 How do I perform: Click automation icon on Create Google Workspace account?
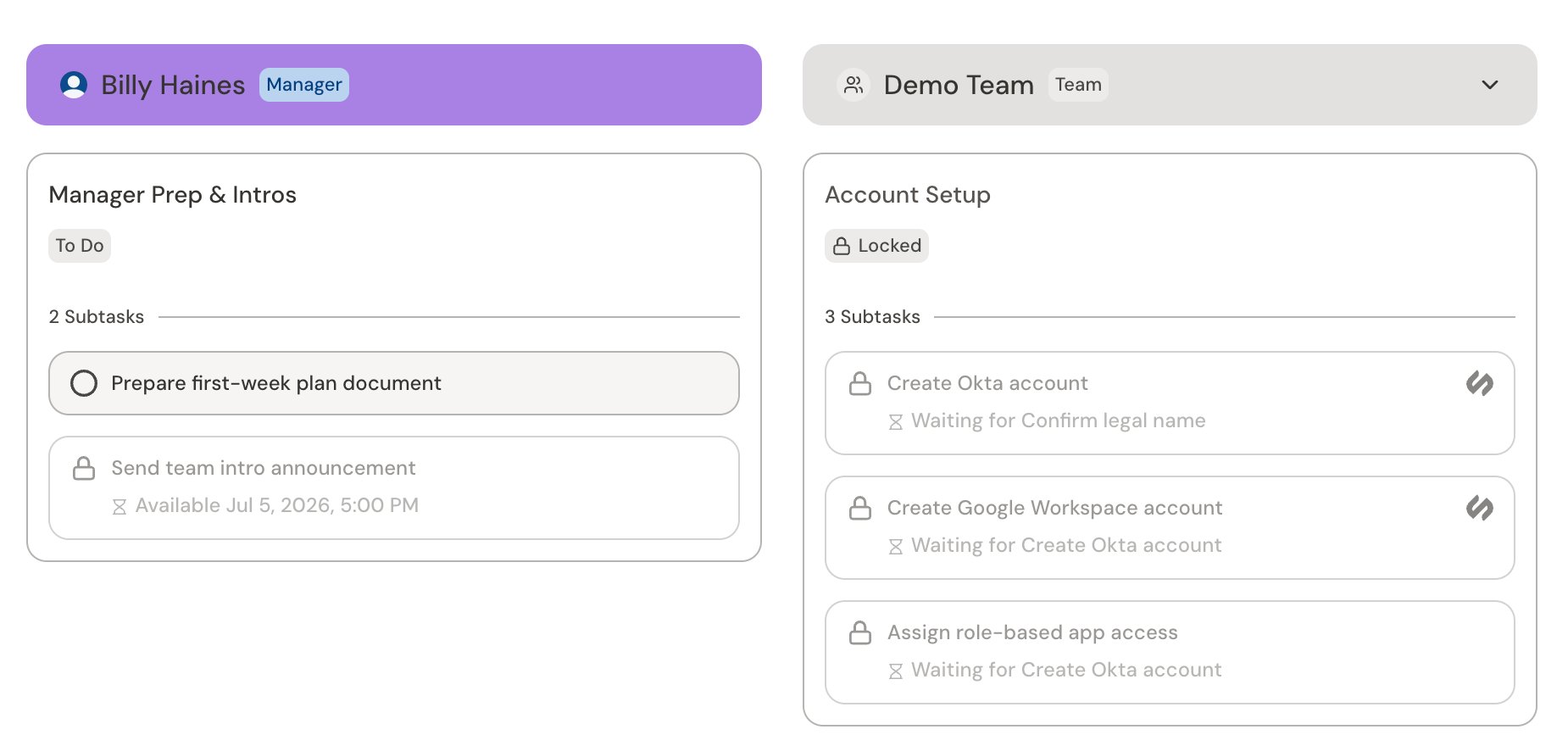pyautogui.click(x=1480, y=508)
